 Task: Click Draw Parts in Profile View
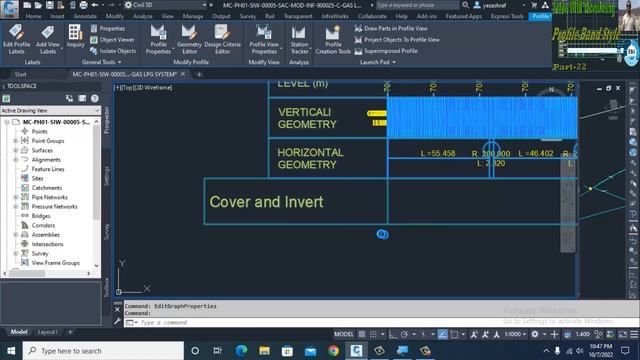(391, 29)
